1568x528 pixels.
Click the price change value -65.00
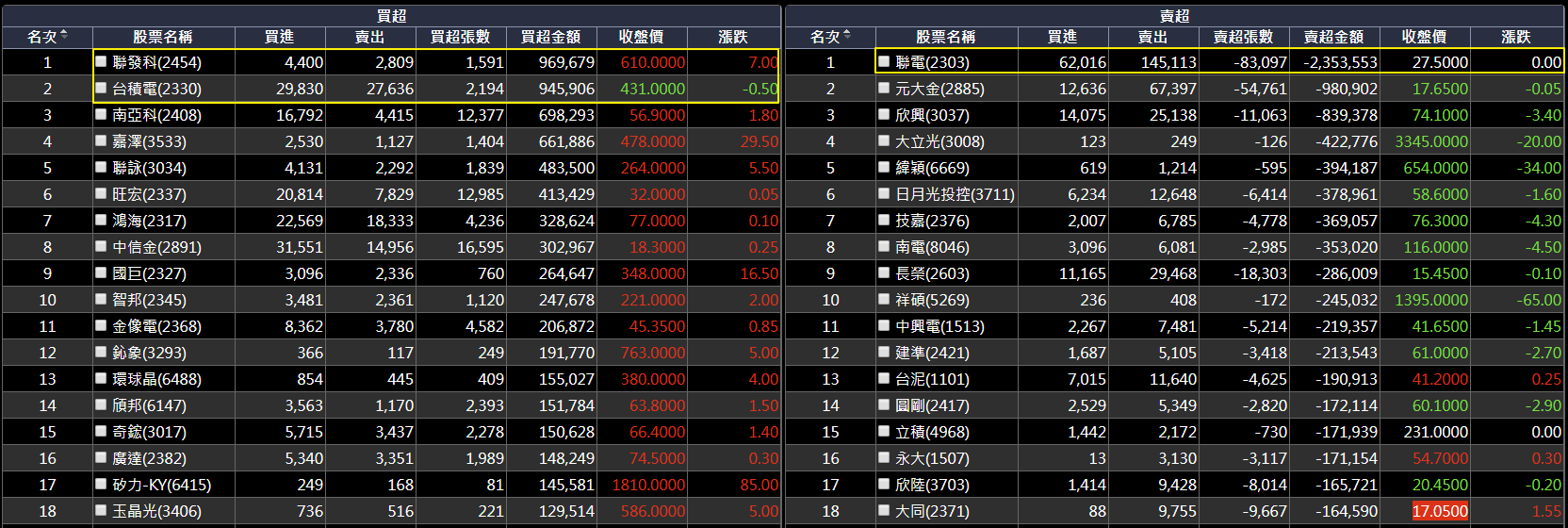coord(1541,300)
